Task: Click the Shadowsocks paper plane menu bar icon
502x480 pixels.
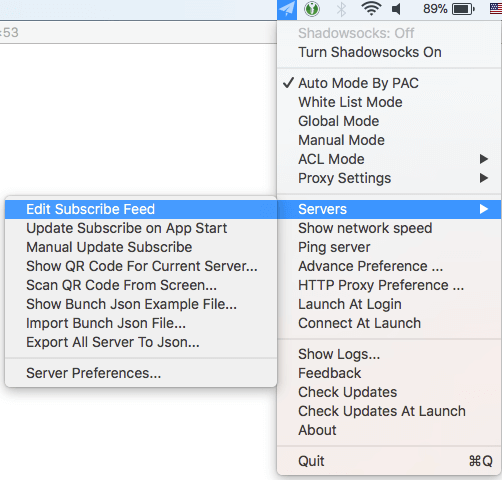Action: point(287,9)
